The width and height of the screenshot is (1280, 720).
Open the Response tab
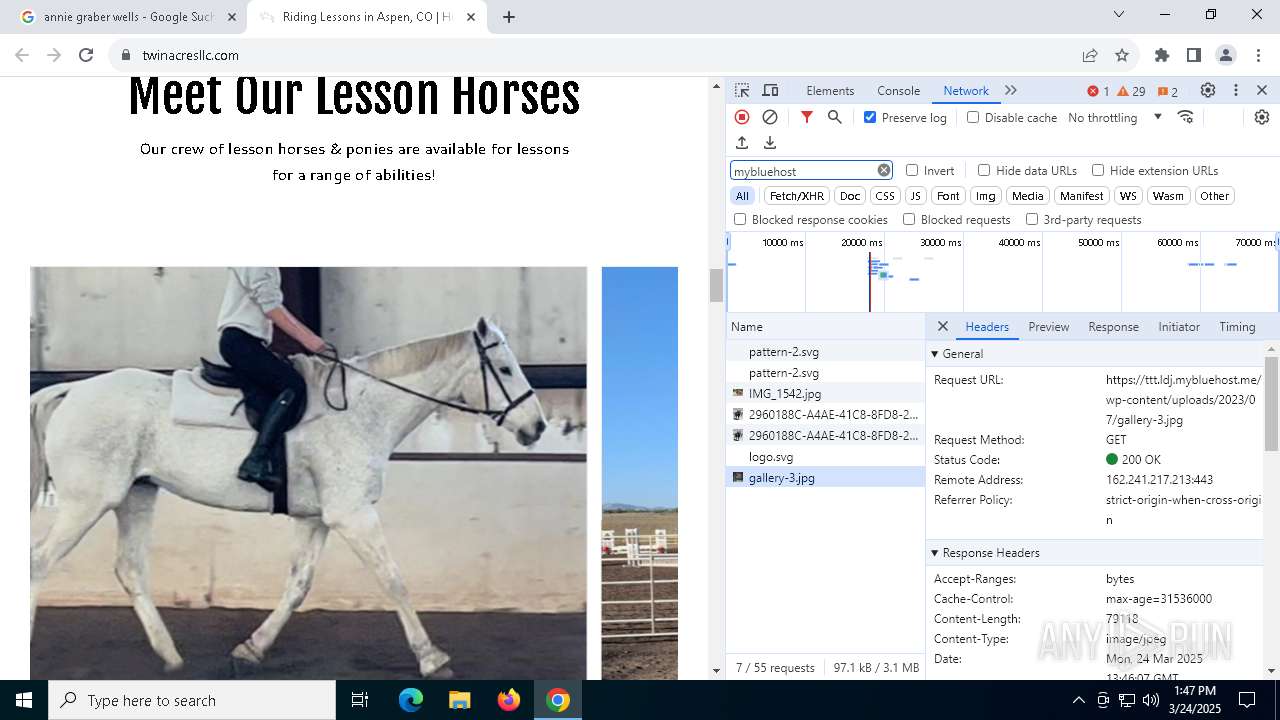[1113, 326]
